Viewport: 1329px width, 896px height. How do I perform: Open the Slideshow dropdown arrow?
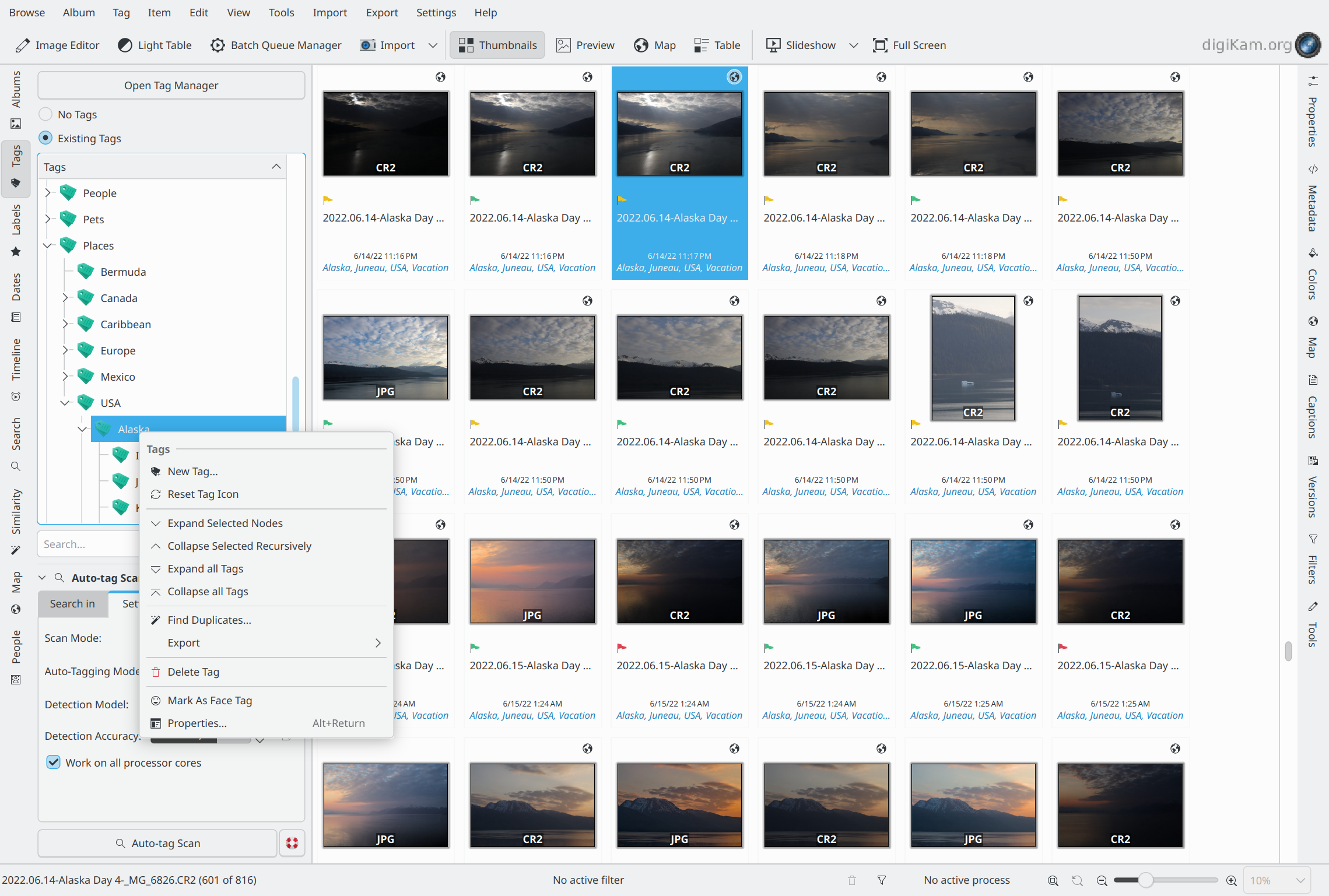click(853, 45)
